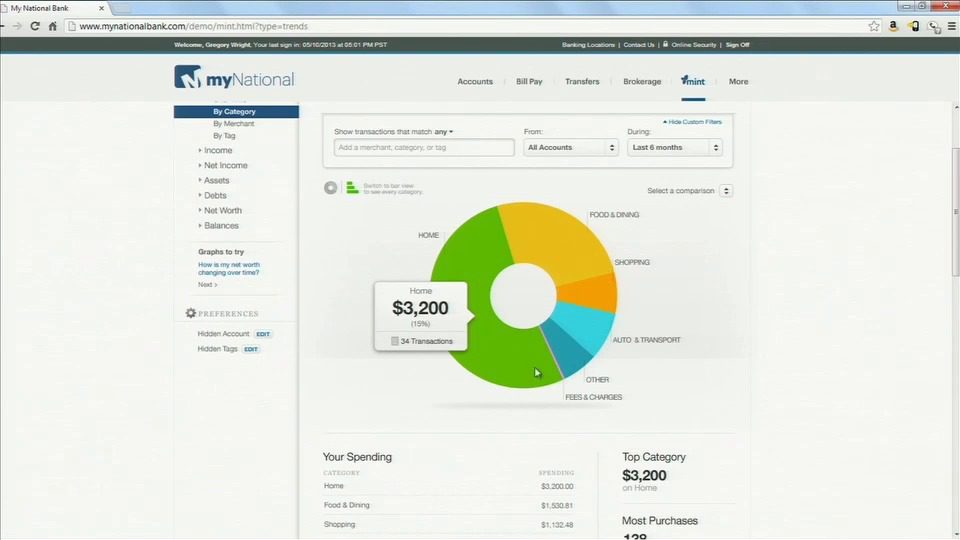This screenshot has height=540, width=960.
Task: Click the Shopping spending row
Action: click(449, 525)
